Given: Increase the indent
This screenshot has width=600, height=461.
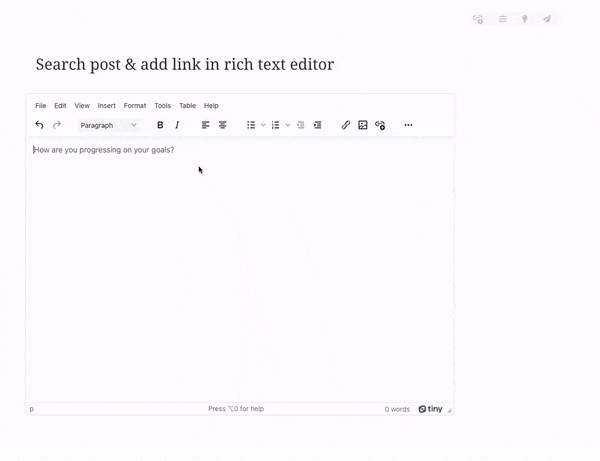Looking at the screenshot, I should pyautogui.click(x=317, y=125).
